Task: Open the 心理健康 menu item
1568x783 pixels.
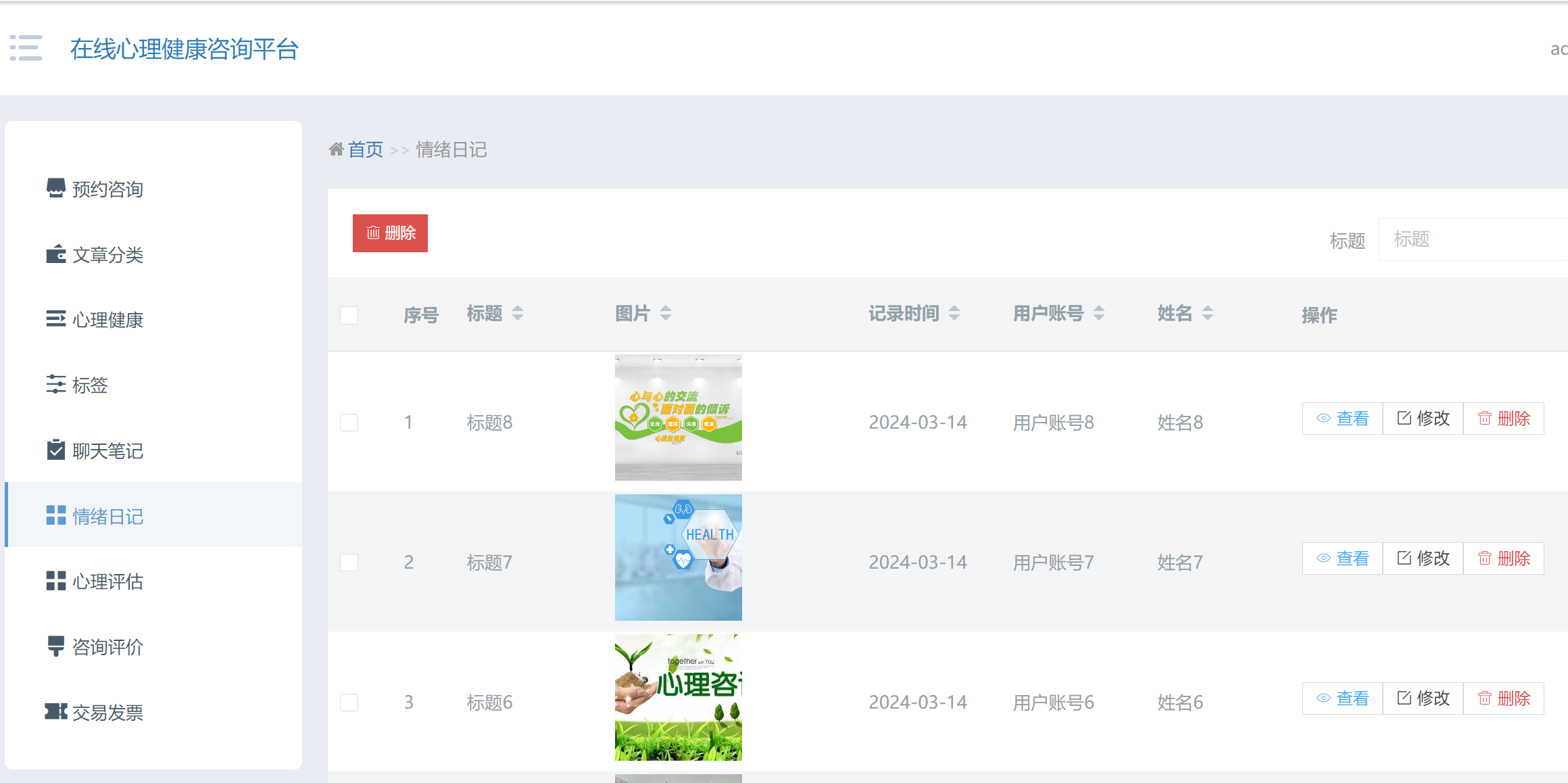Action: click(107, 320)
